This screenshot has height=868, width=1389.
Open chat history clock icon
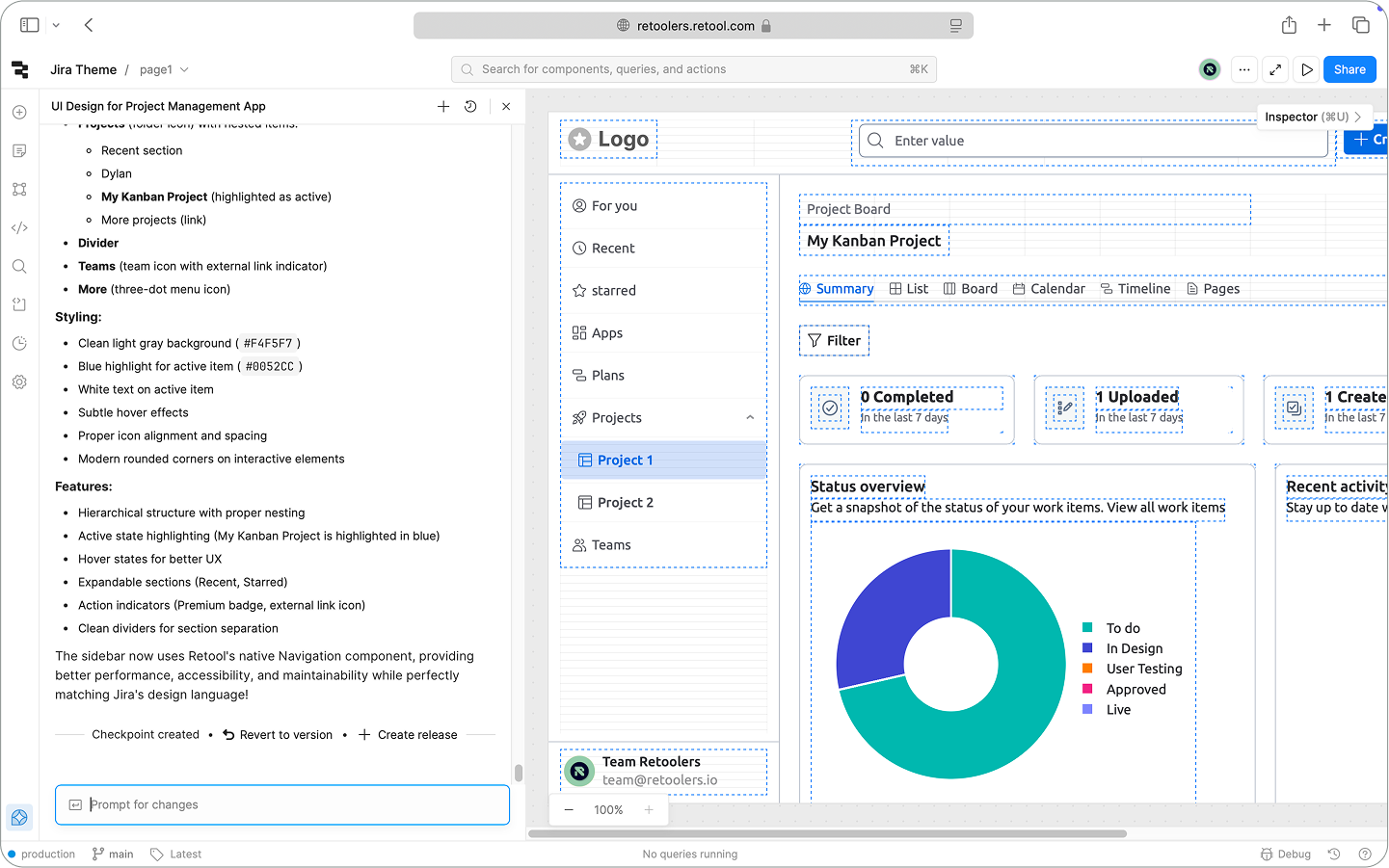click(470, 107)
